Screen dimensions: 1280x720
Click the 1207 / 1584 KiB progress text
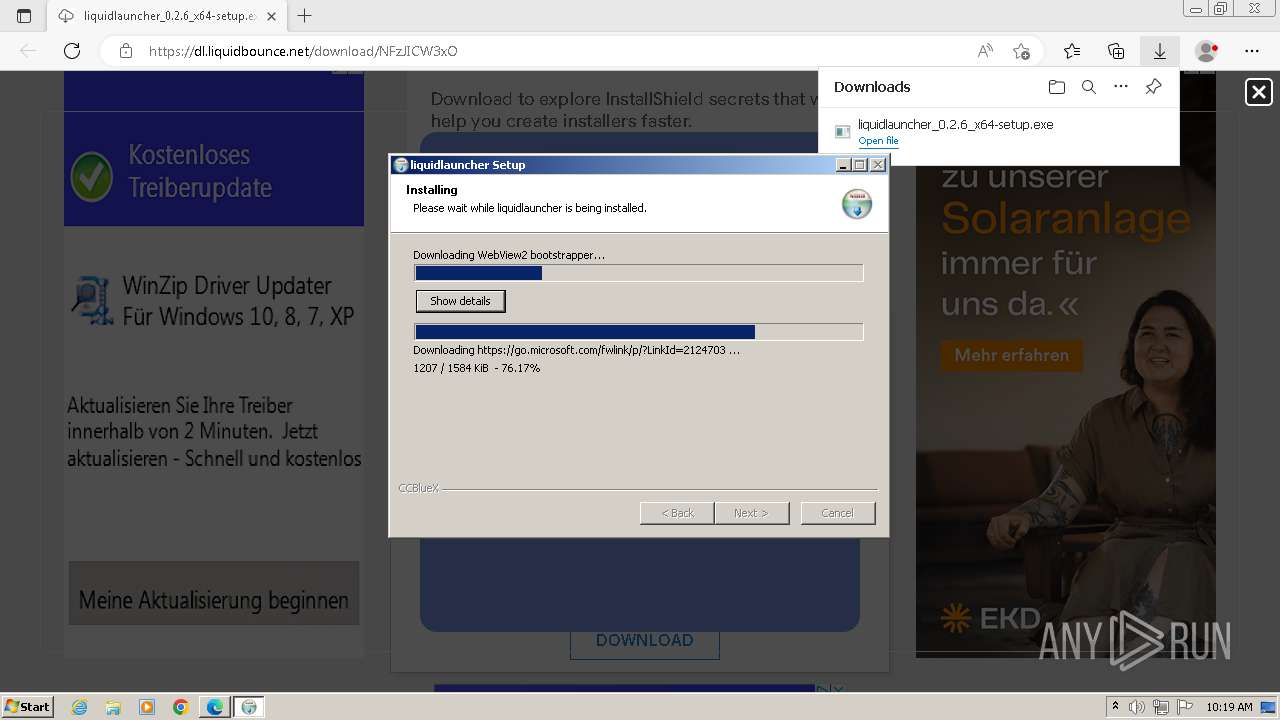pyautogui.click(x=476, y=368)
